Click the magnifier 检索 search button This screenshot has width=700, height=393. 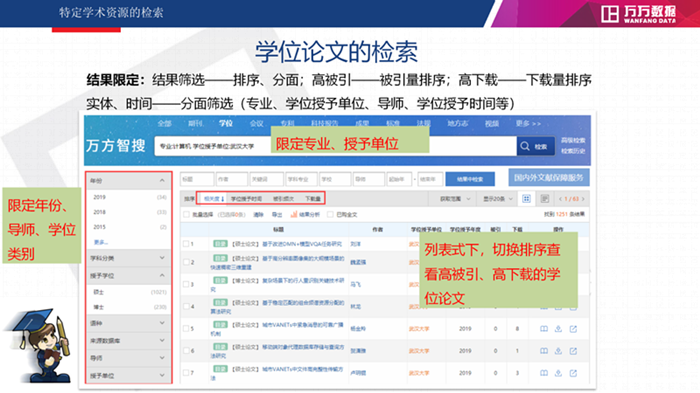tap(535, 146)
